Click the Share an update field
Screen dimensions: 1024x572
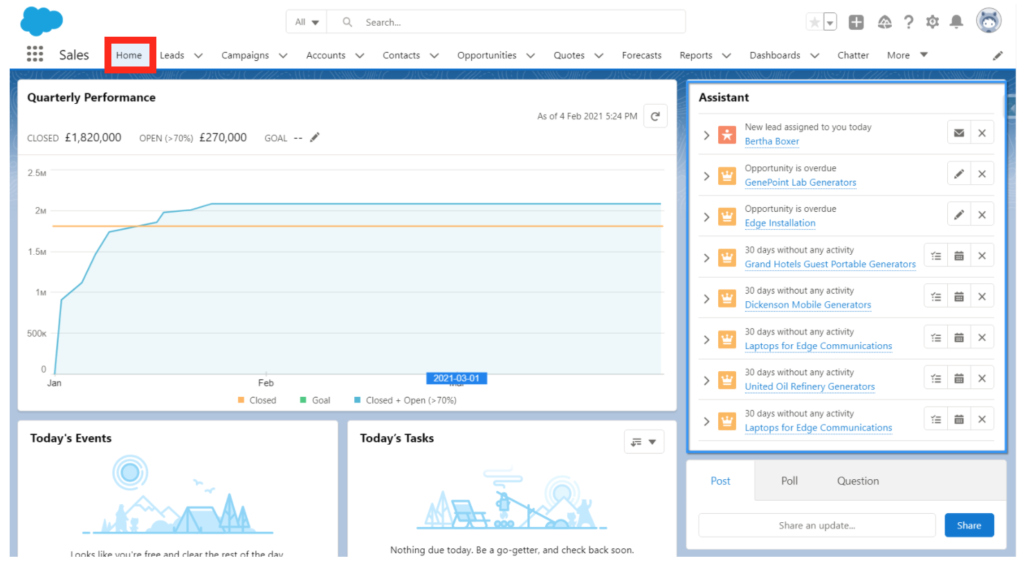(816, 525)
